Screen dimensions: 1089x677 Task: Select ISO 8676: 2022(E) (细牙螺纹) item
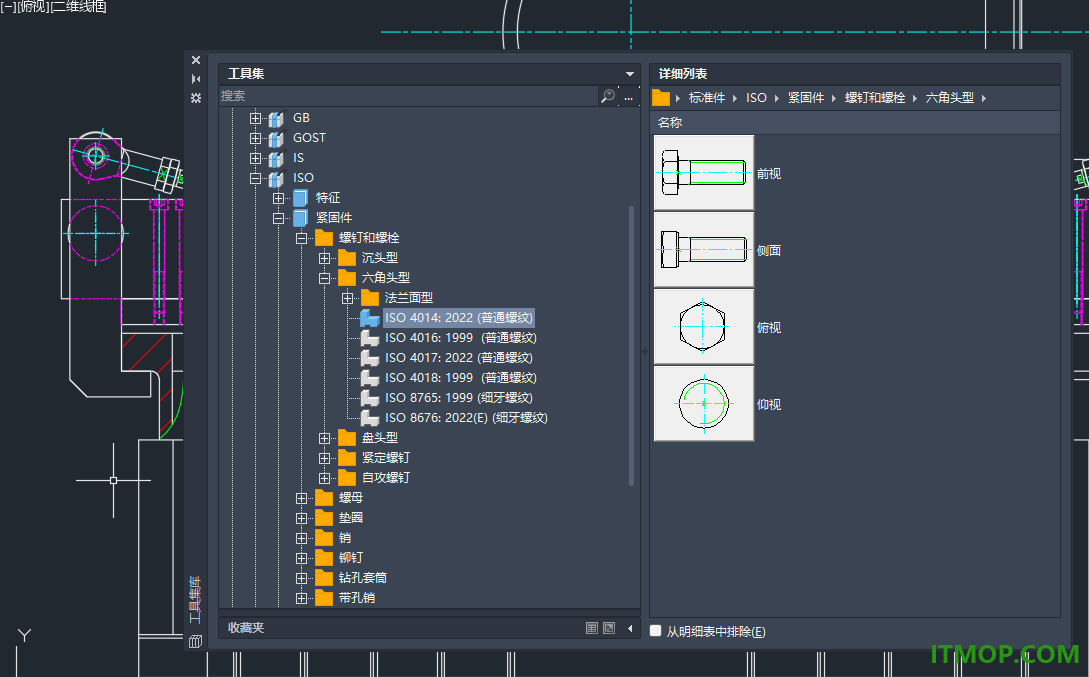coord(466,418)
